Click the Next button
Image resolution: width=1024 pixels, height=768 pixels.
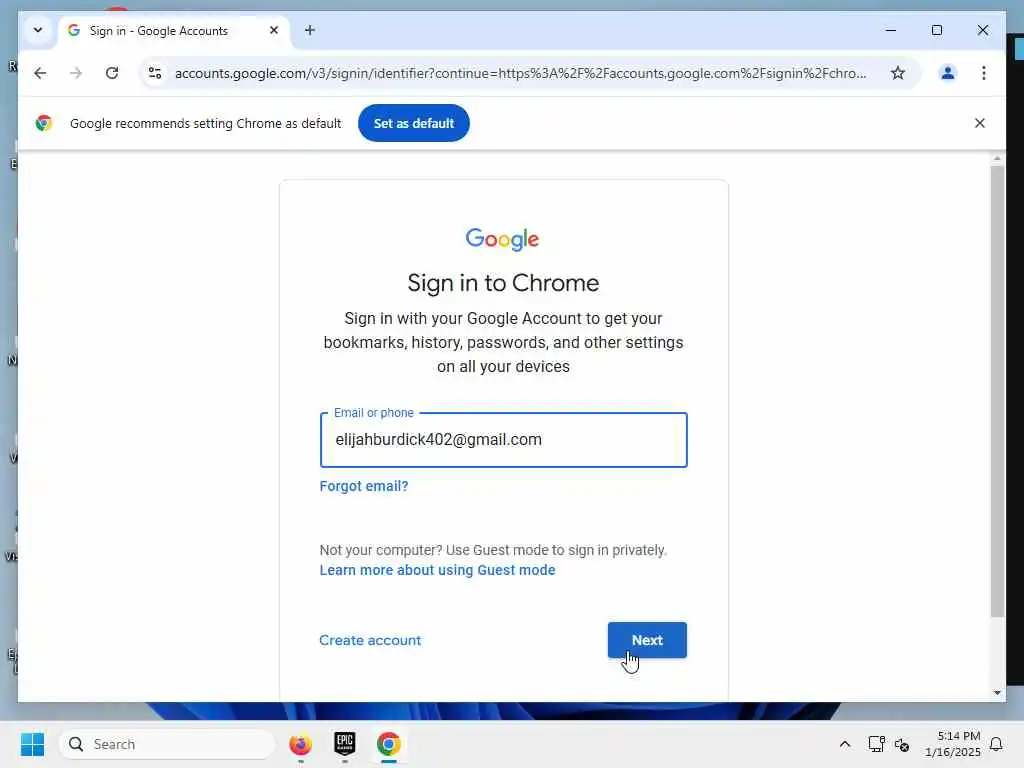click(647, 640)
